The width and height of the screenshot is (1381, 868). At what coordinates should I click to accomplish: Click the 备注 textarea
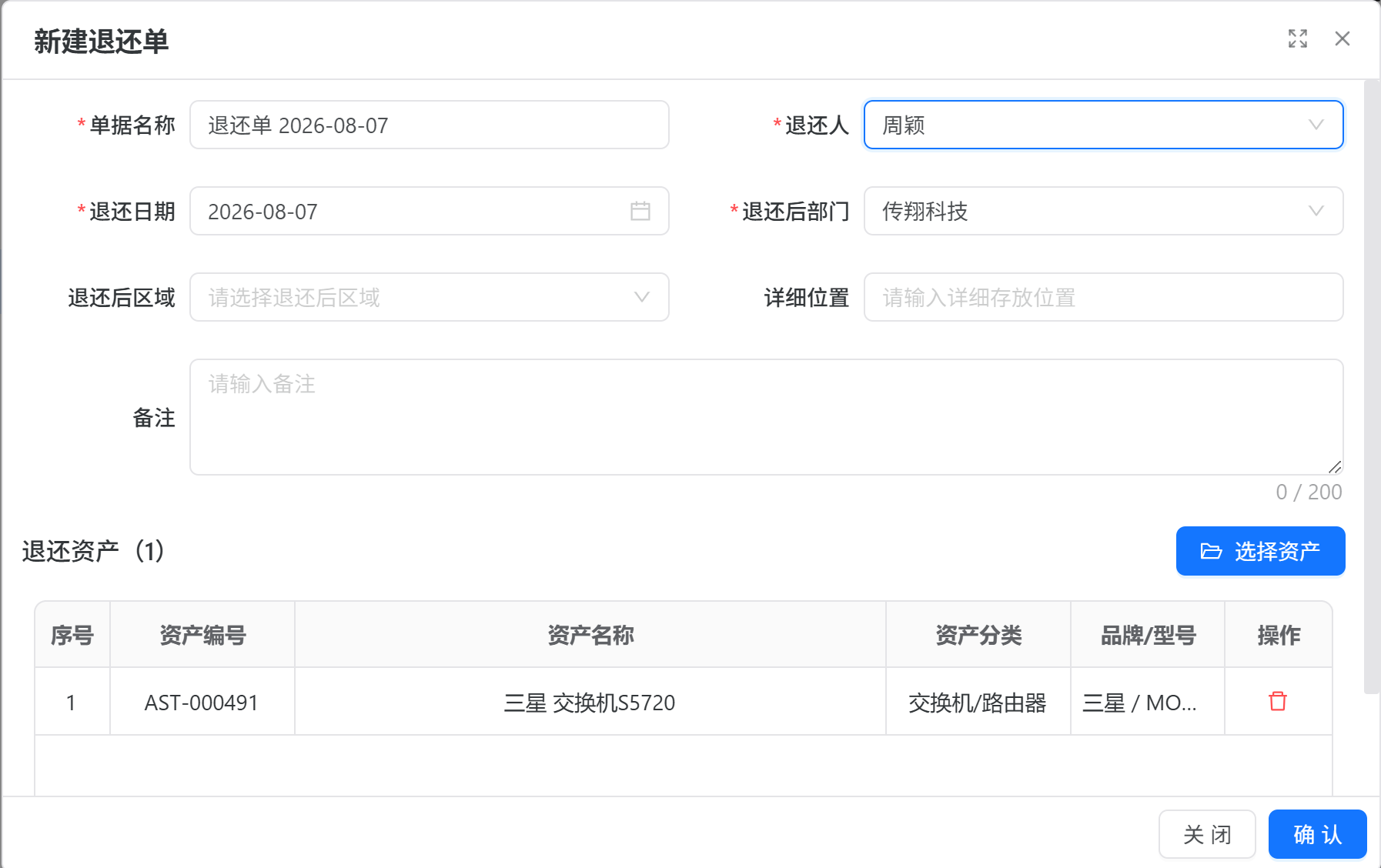coord(767,417)
